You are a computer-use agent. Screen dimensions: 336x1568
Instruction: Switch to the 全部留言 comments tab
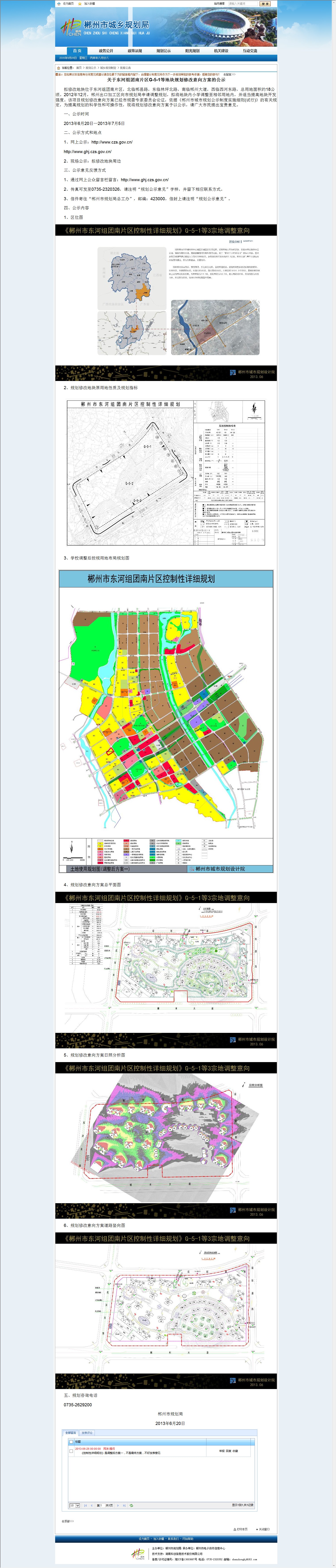point(71,1433)
